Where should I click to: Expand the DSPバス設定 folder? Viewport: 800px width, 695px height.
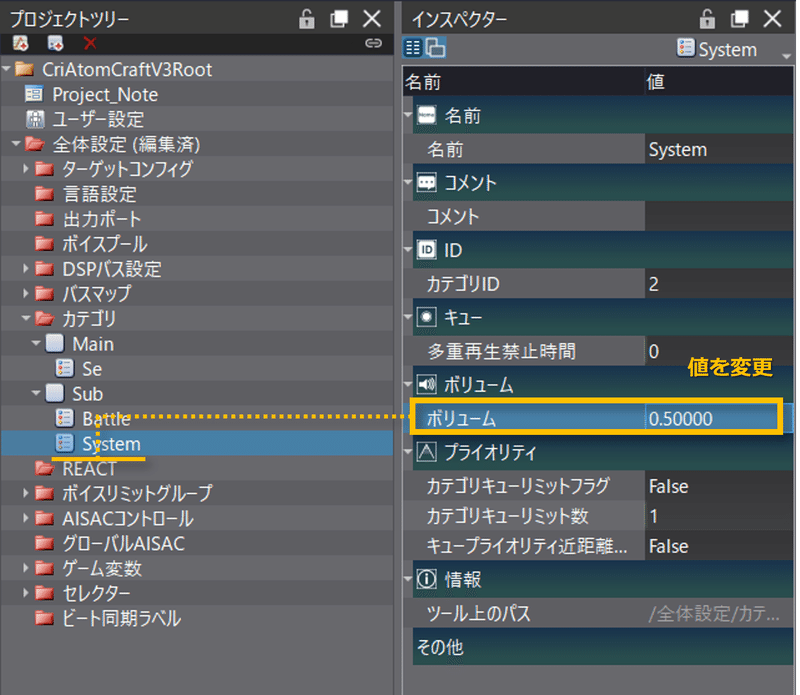[x=26, y=268]
